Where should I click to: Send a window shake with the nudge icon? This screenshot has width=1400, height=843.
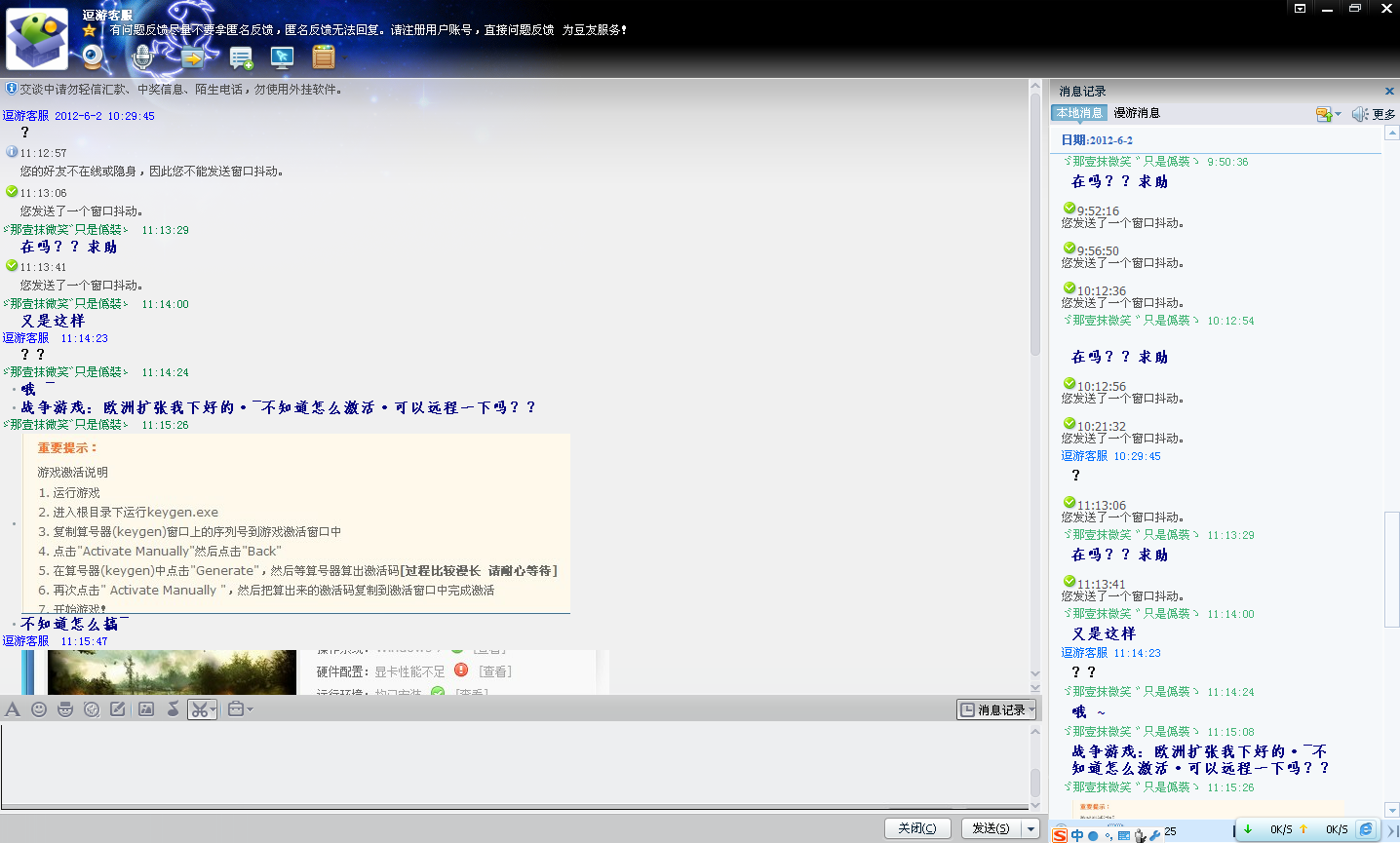[x=92, y=709]
